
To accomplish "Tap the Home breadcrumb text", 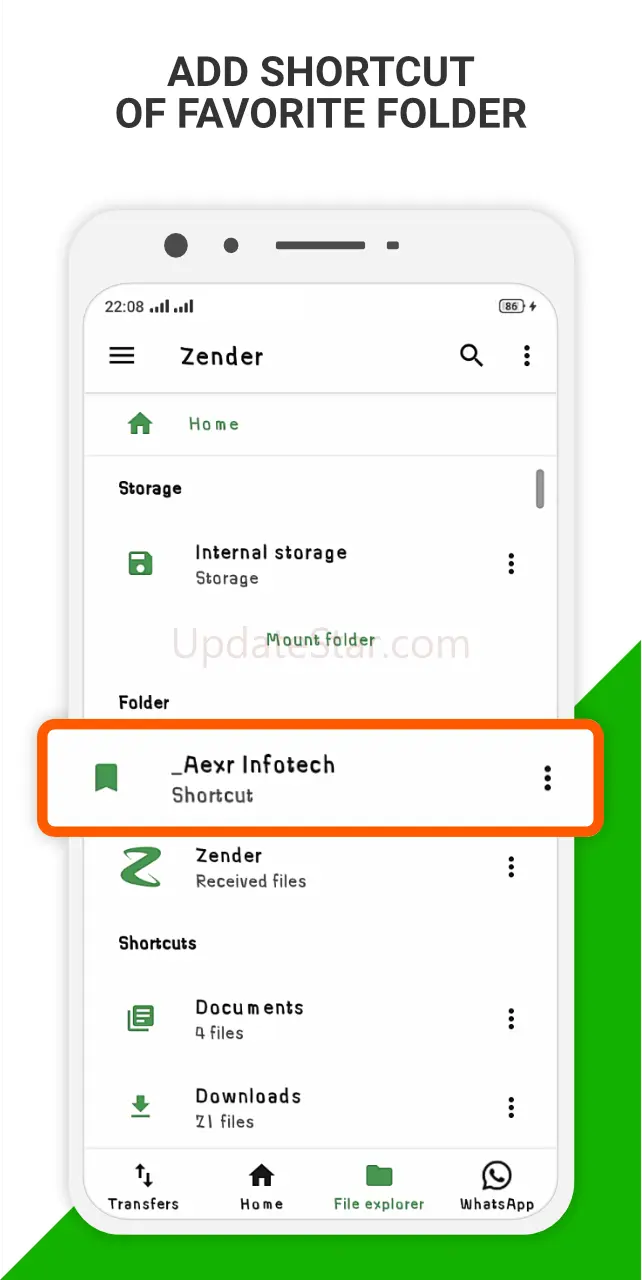I will pyautogui.click(x=214, y=424).
